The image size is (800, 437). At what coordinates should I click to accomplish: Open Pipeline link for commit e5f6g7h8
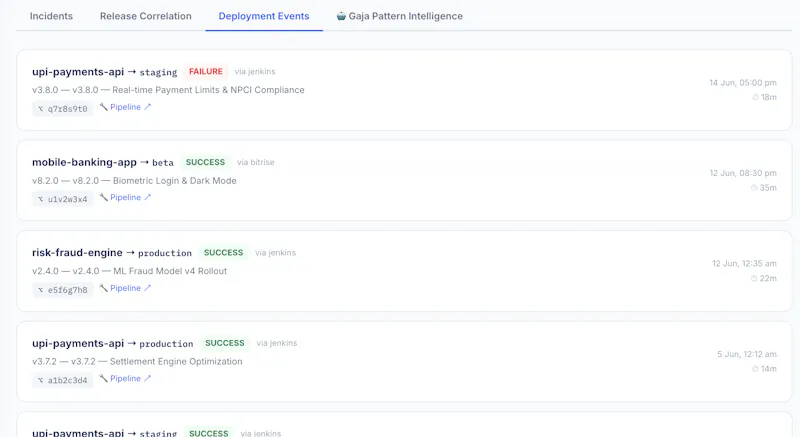(126, 288)
